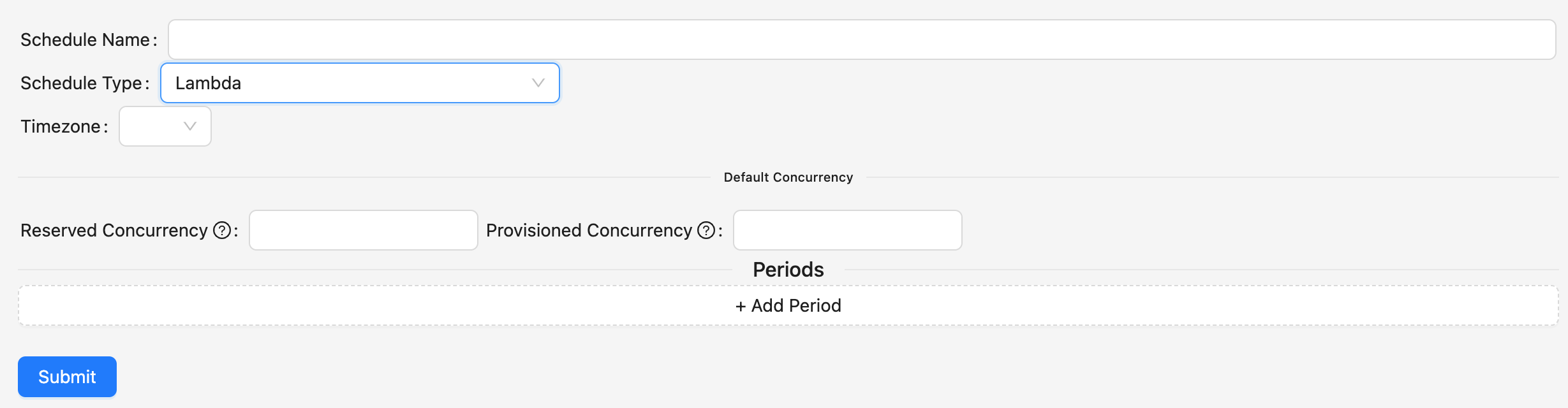This screenshot has height=408, width=1568.
Task: Click the Timezone label text
Action: (60, 126)
